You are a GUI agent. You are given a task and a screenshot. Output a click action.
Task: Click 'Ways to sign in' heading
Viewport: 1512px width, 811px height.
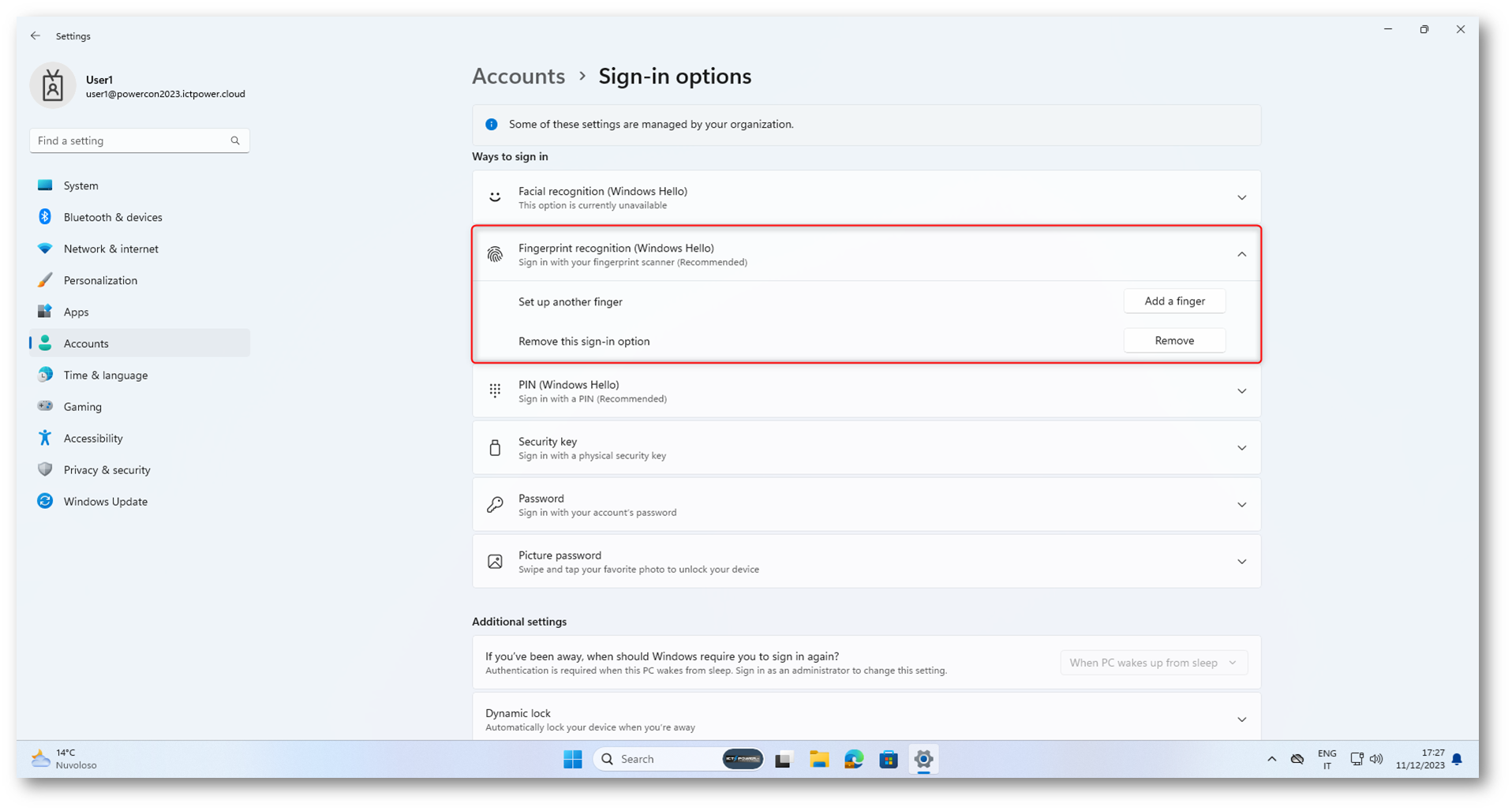pyautogui.click(x=510, y=156)
